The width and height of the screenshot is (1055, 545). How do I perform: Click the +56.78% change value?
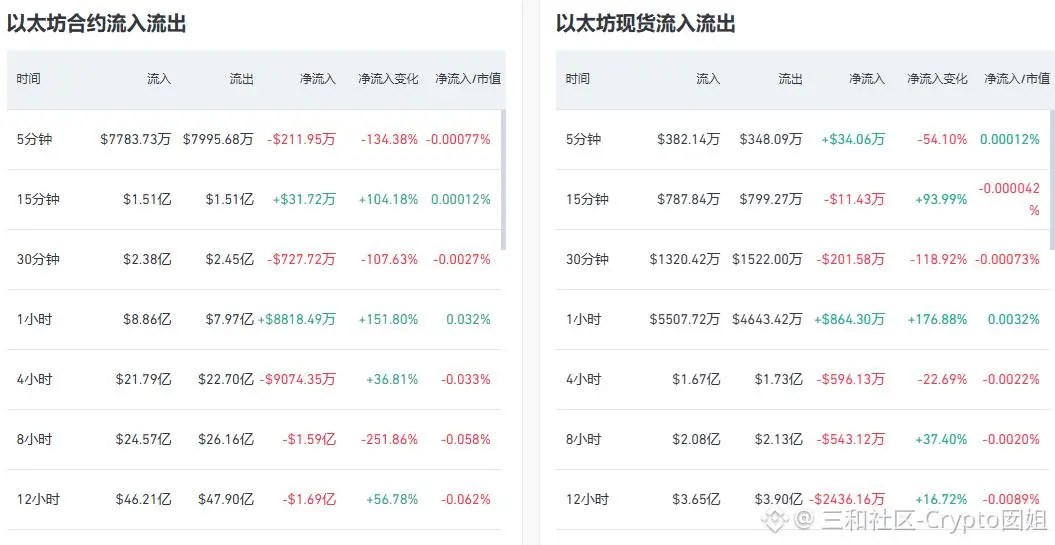pos(392,499)
